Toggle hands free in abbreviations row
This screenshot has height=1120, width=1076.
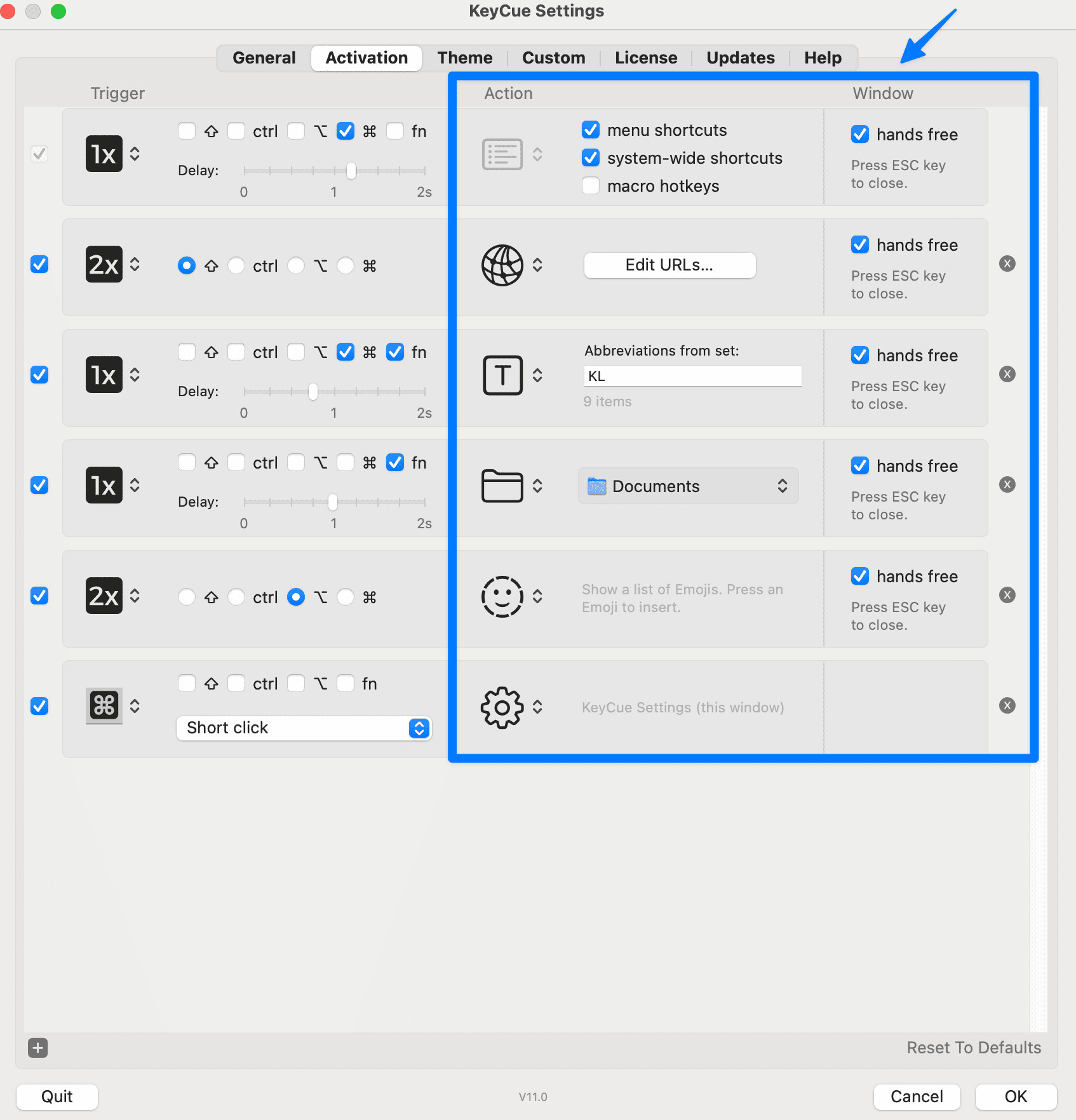point(860,355)
